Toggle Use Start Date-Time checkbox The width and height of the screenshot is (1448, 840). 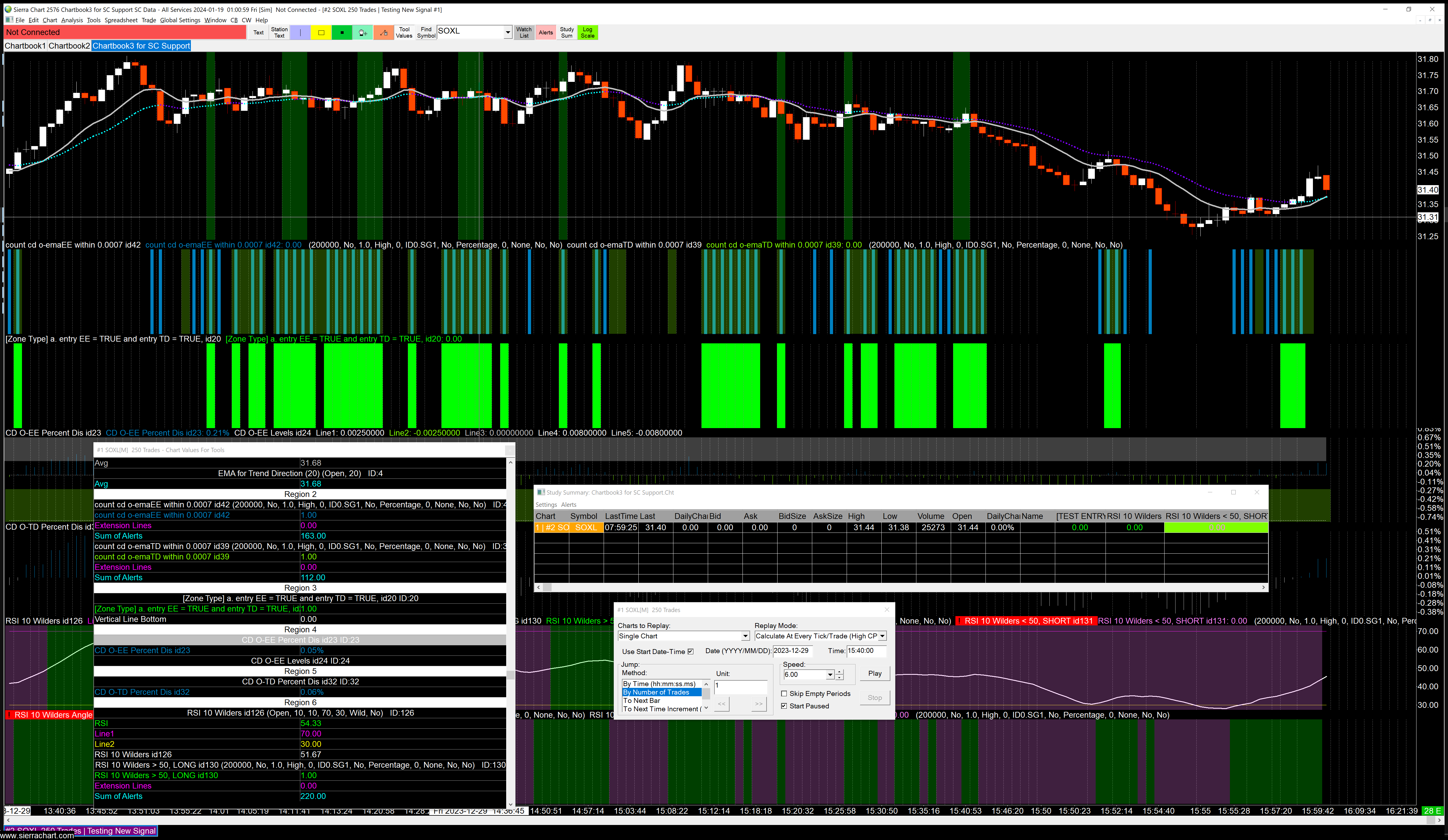pyautogui.click(x=691, y=651)
